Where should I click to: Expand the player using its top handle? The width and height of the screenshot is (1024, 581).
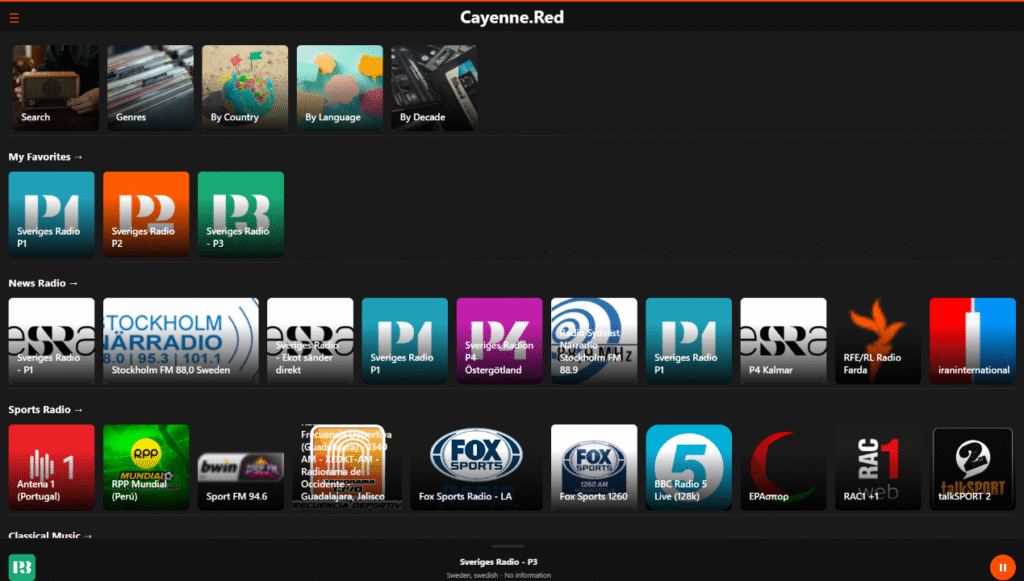508,546
